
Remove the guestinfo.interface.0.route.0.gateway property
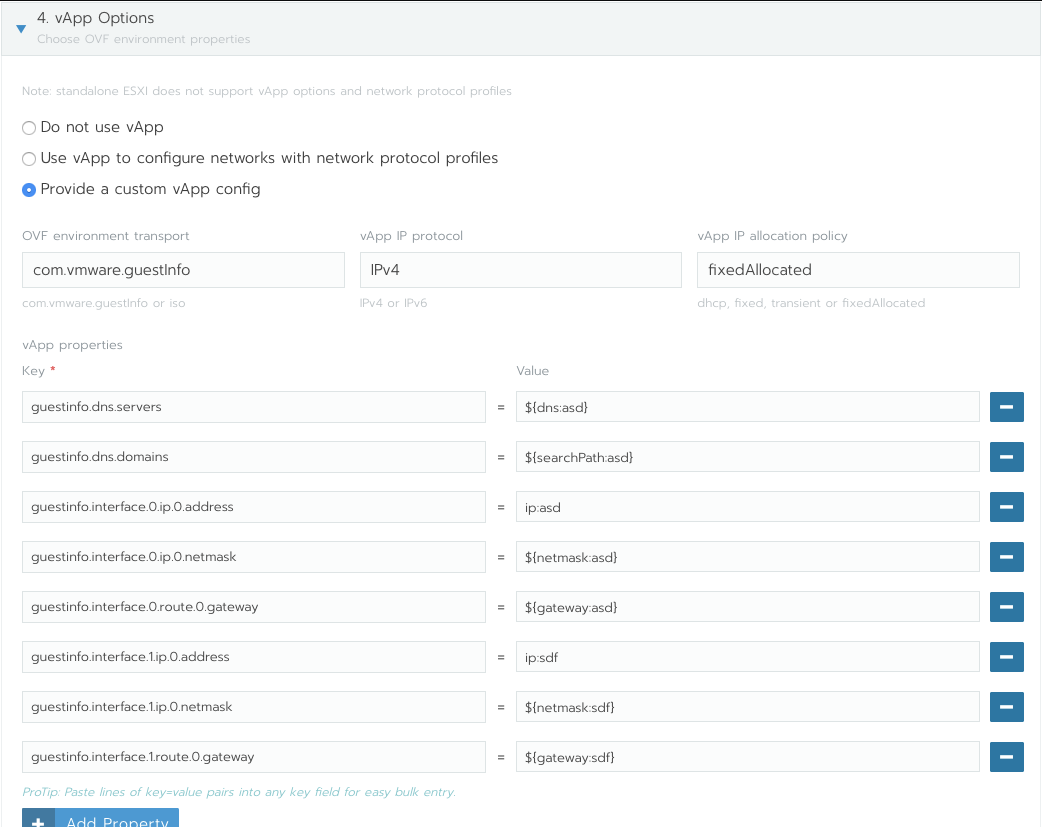pyautogui.click(x=1006, y=607)
